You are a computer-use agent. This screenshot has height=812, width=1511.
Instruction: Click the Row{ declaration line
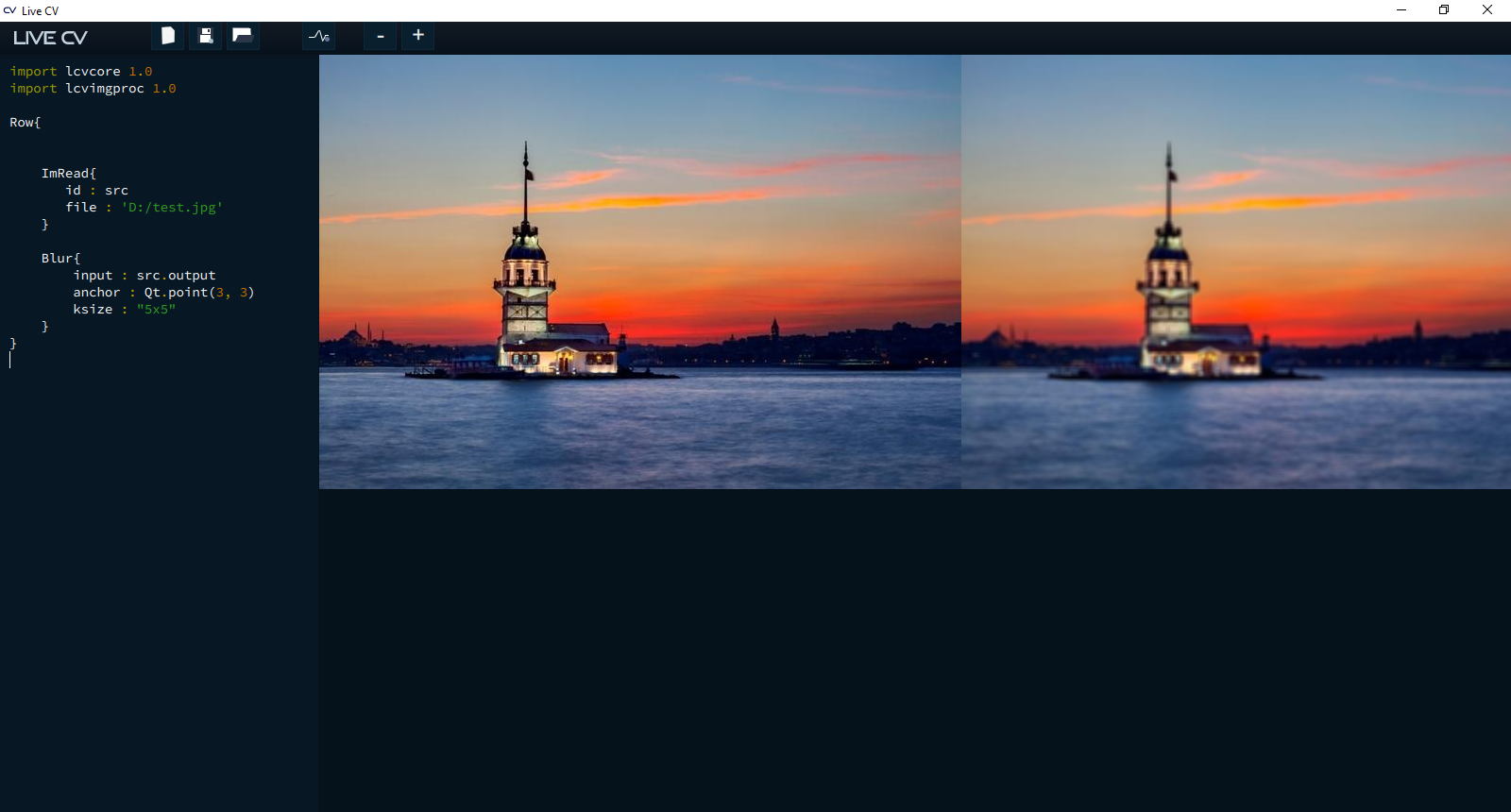pos(25,123)
